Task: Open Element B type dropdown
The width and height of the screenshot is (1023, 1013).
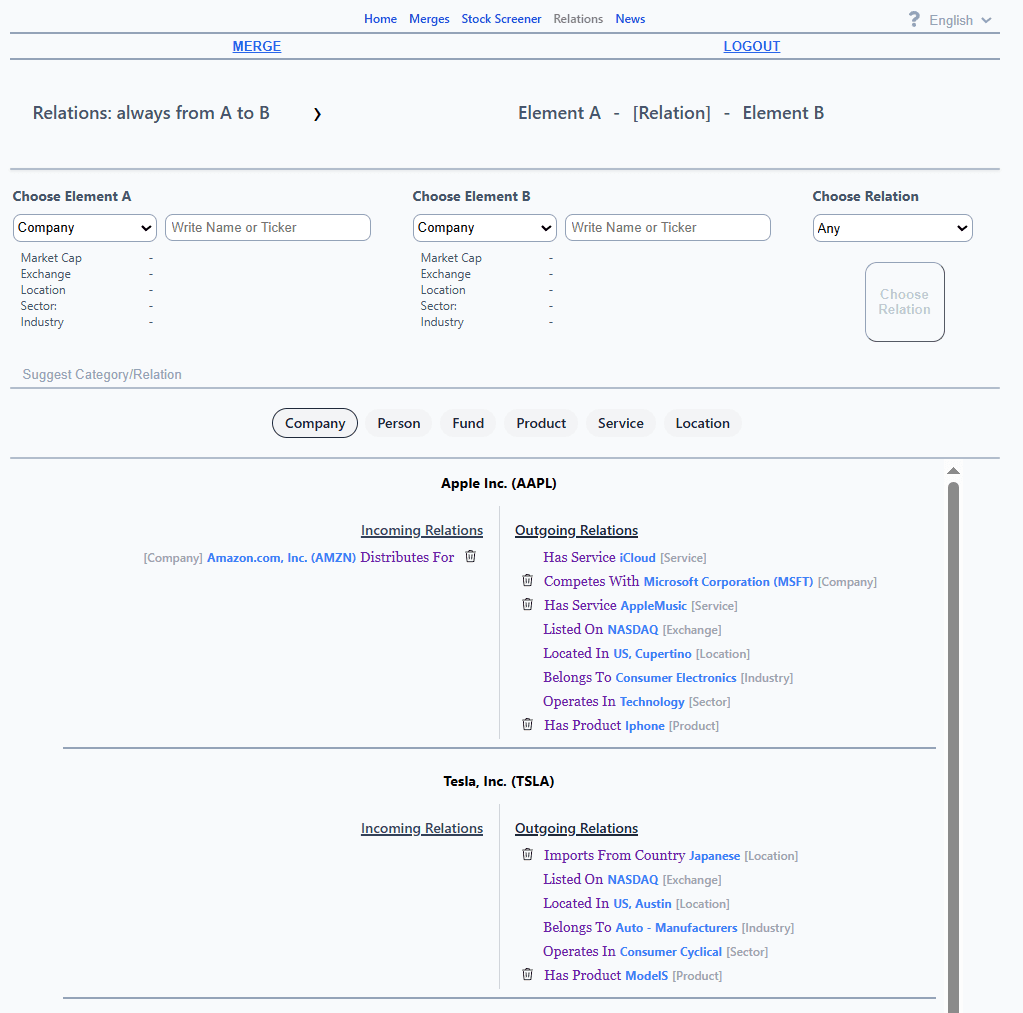Action: 485,228
